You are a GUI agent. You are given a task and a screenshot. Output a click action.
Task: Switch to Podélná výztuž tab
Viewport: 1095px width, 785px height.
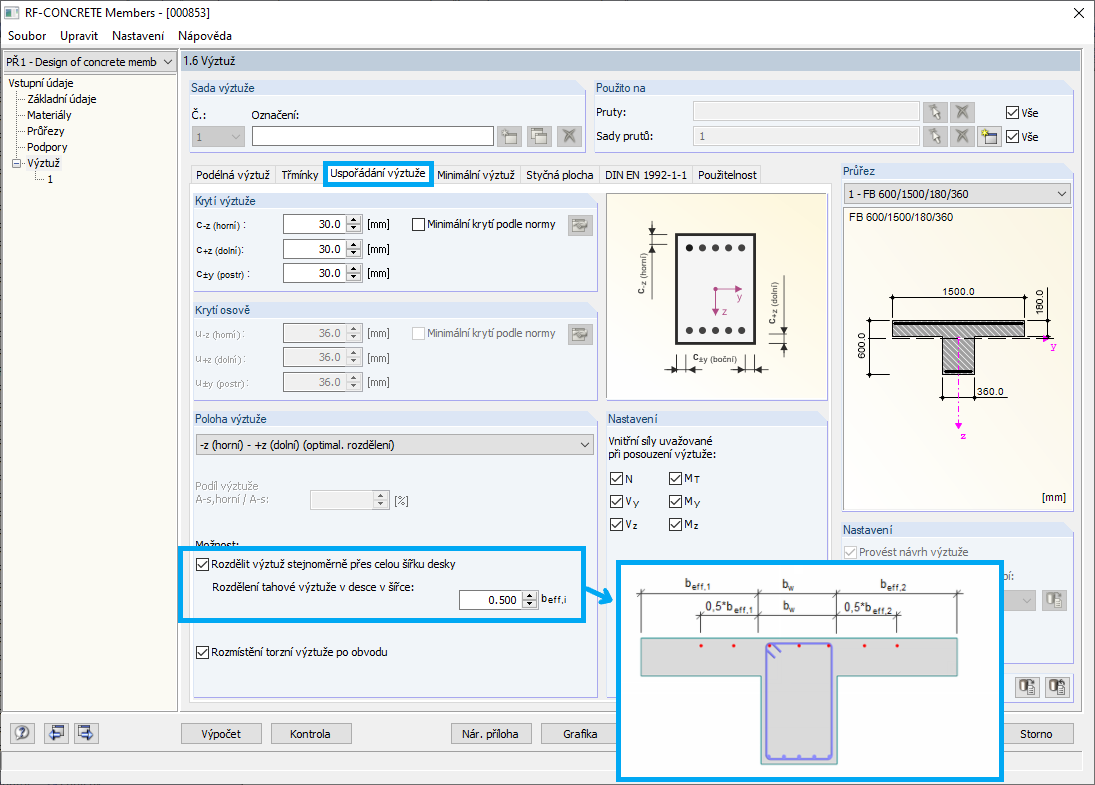click(x=233, y=175)
